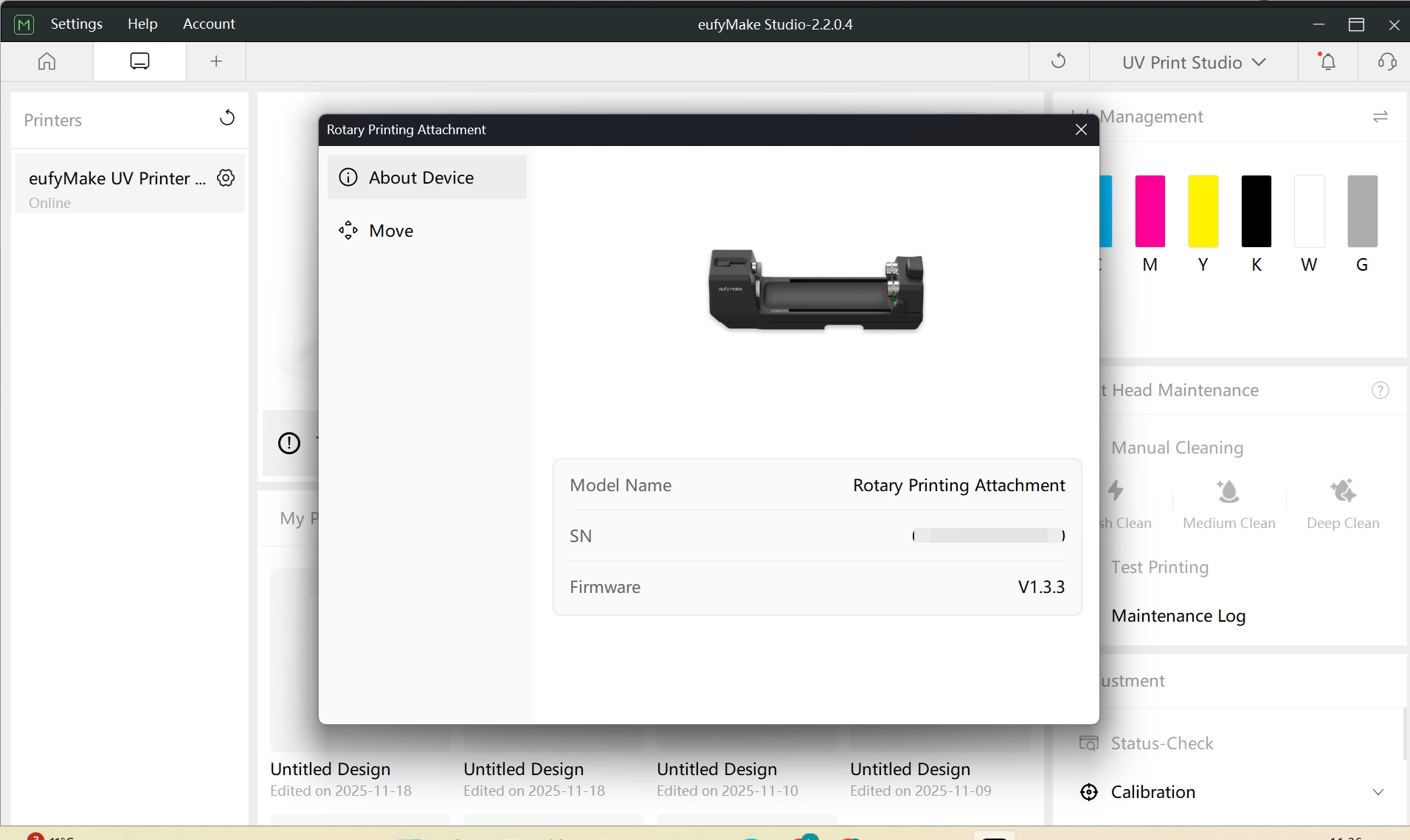1410x840 pixels.
Task: Click the rotary attachment device image
Action: (817, 290)
